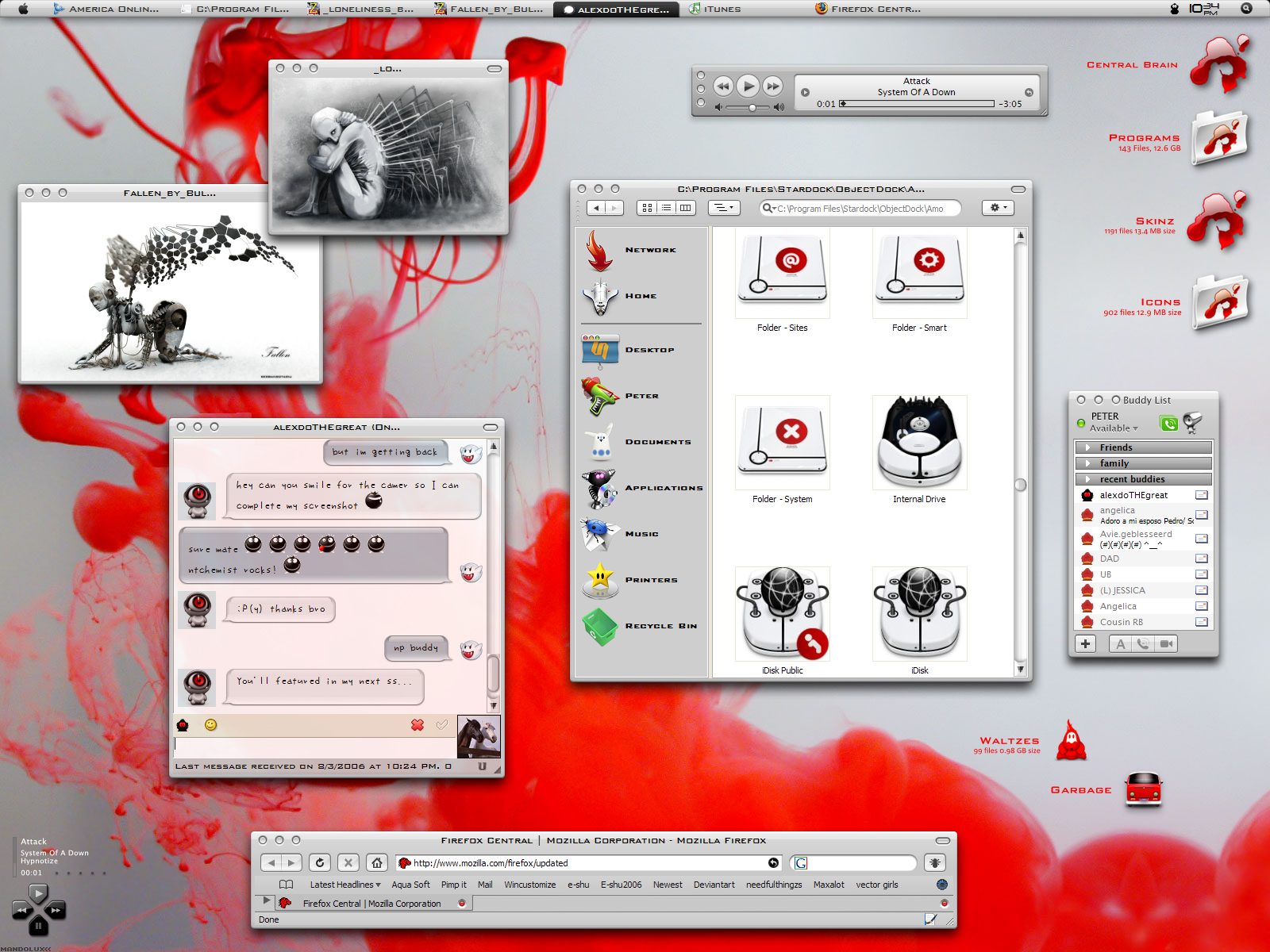Viewport: 1270px width, 952px height.
Task: Click the iTunes play button
Action: click(x=748, y=86)
